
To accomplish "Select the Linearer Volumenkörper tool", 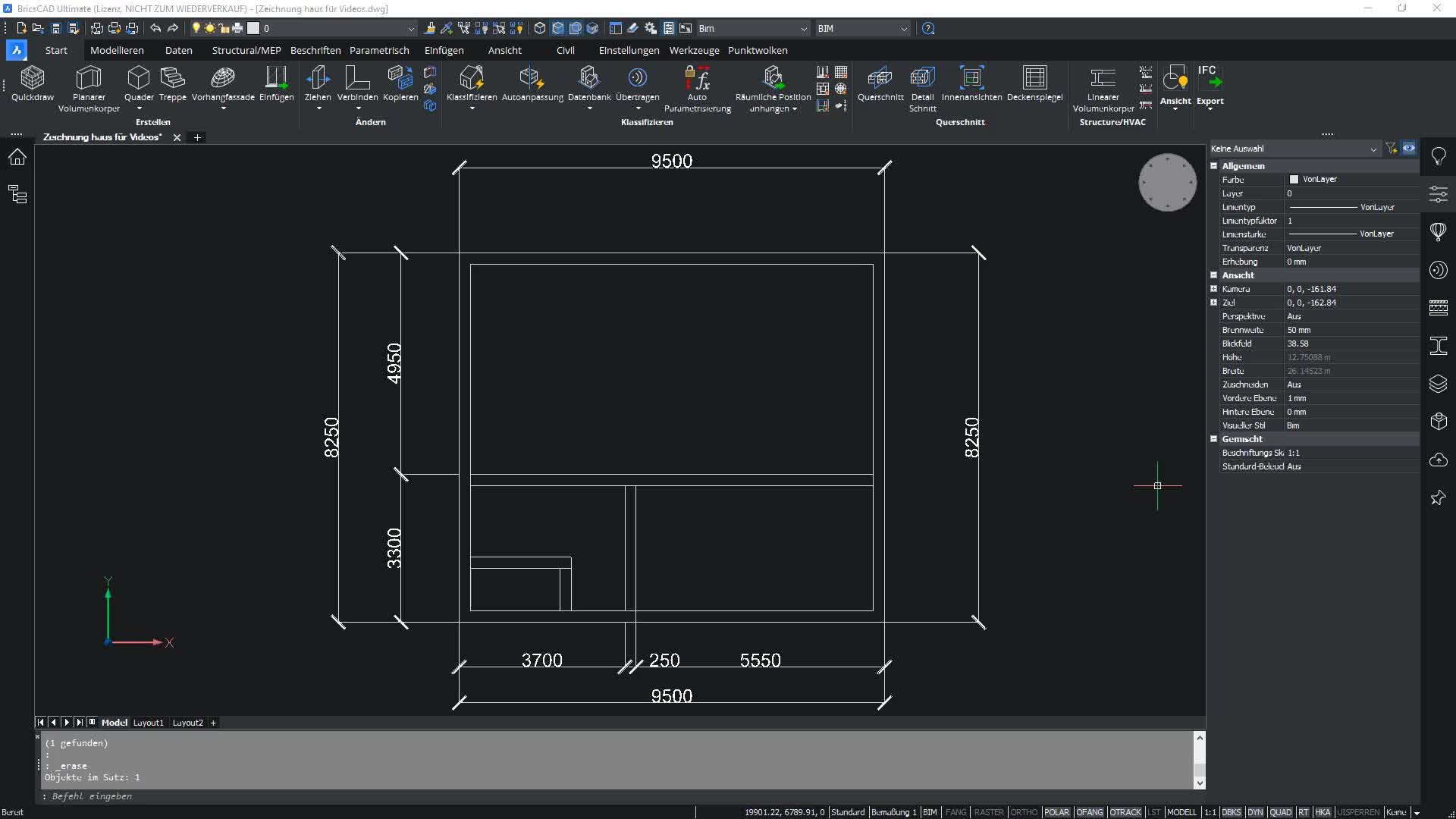I will coord(1103,89).
